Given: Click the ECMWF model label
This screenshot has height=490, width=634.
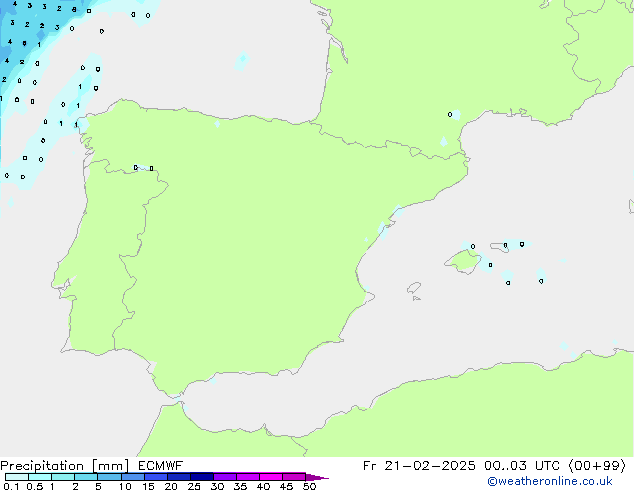Looking at the screenshot, I should (x=160, y=466).
